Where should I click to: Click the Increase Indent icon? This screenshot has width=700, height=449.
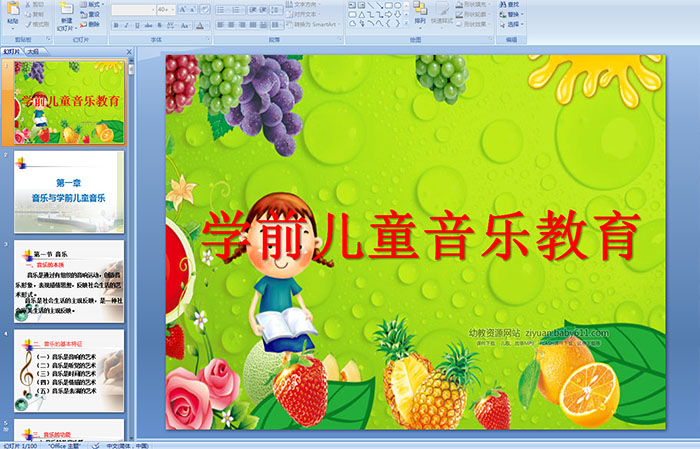tap(263, 10)
